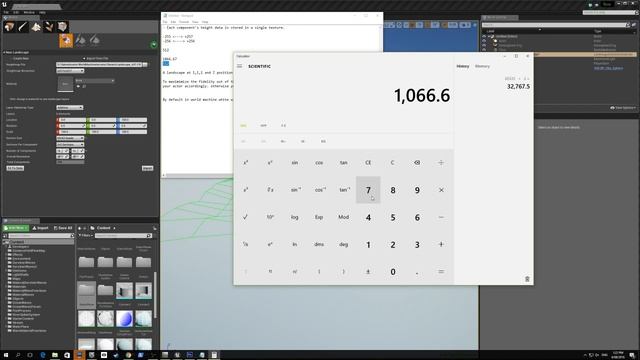Toggle visibility eye of first outliner row
The width and height of the screenshot is (640, 360).
[484, 36]
